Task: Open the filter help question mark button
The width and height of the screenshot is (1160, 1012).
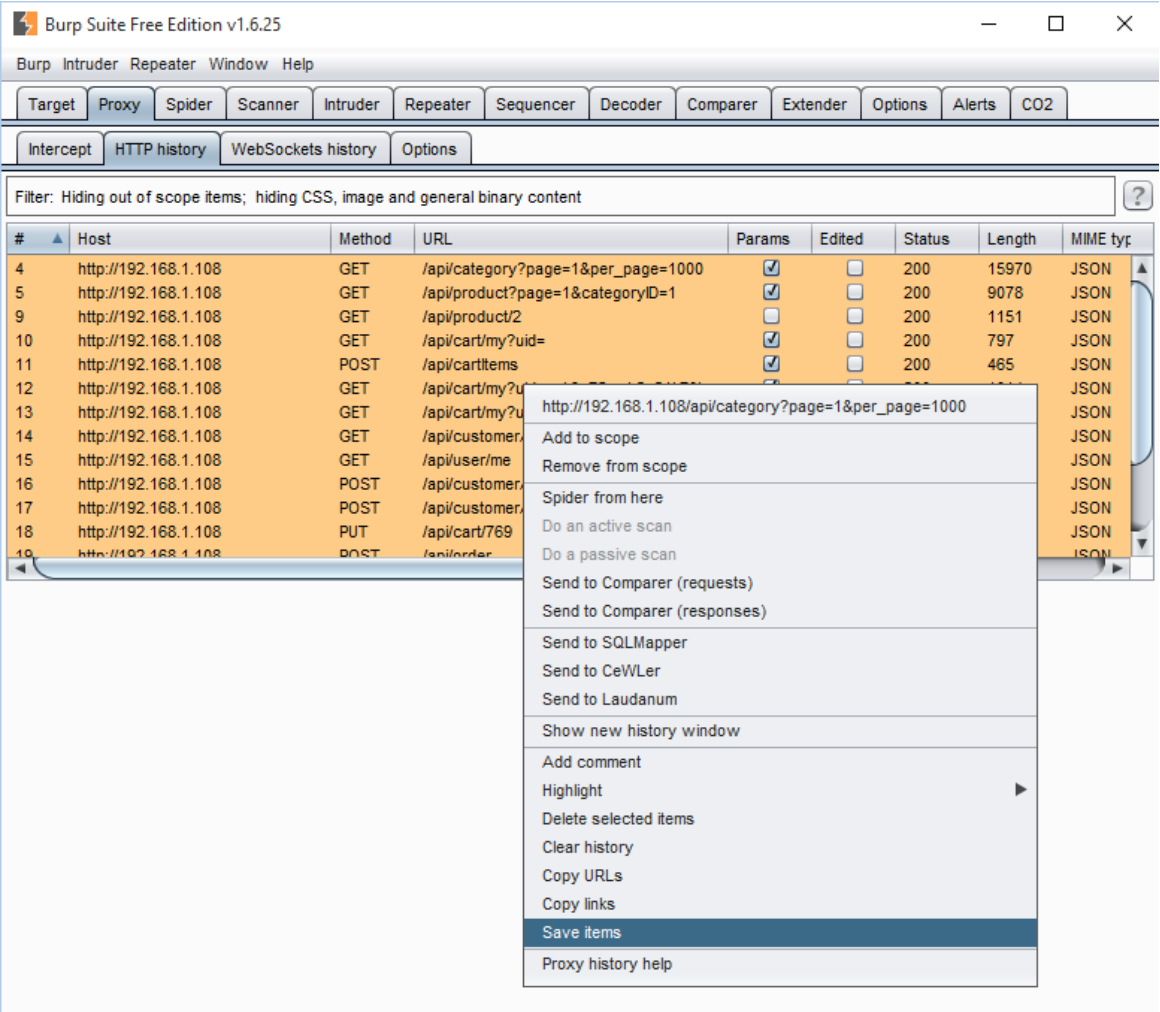Action: (x=1138, y=196)
